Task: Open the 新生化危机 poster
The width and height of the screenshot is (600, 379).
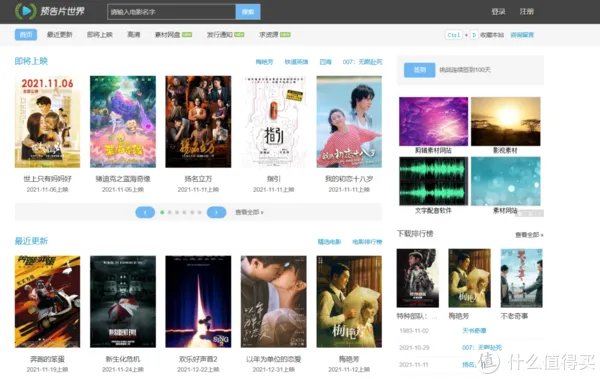Action: [x=123, y=302]
